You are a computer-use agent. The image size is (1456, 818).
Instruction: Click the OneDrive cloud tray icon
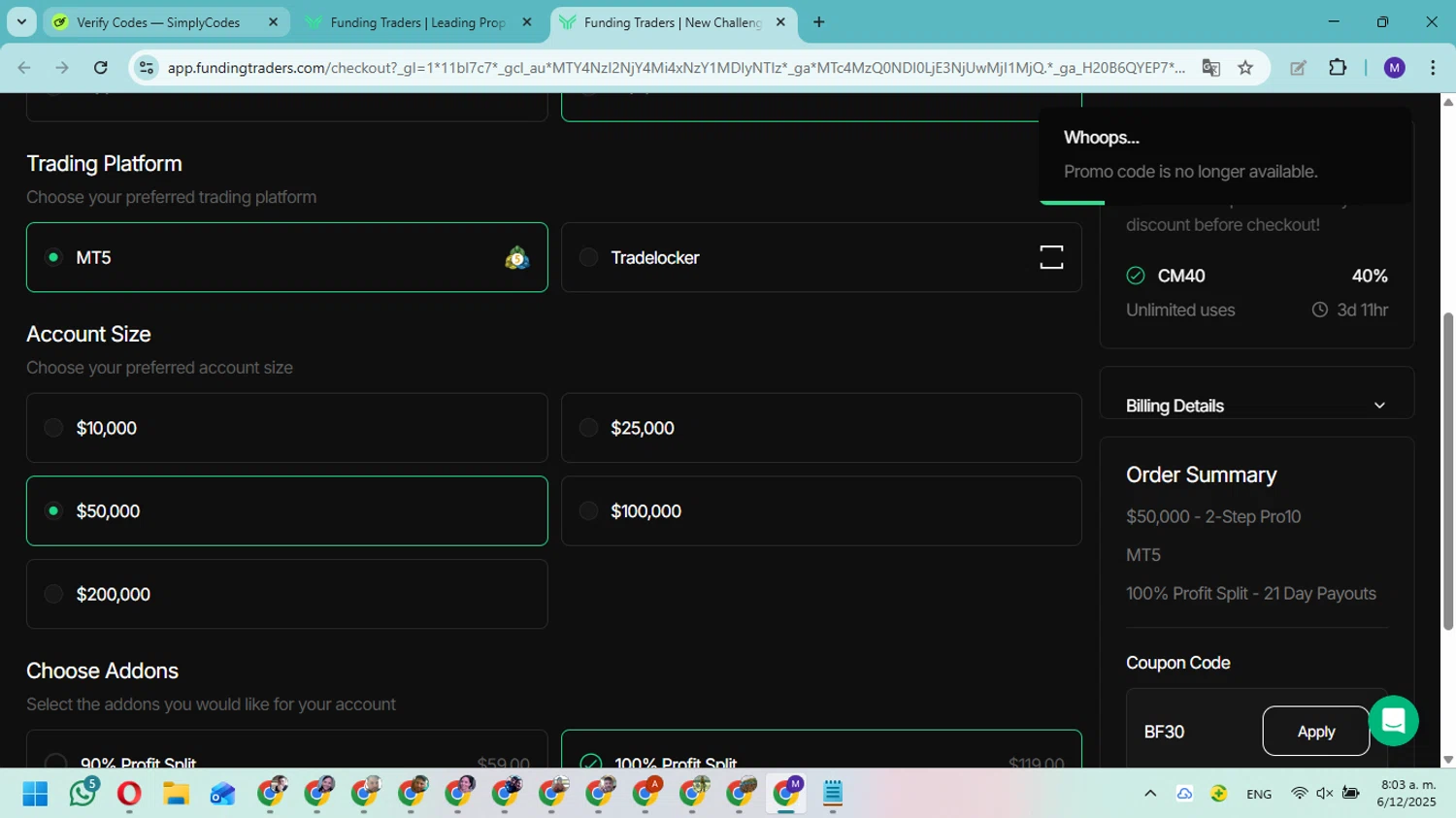tap(1184, 794)
